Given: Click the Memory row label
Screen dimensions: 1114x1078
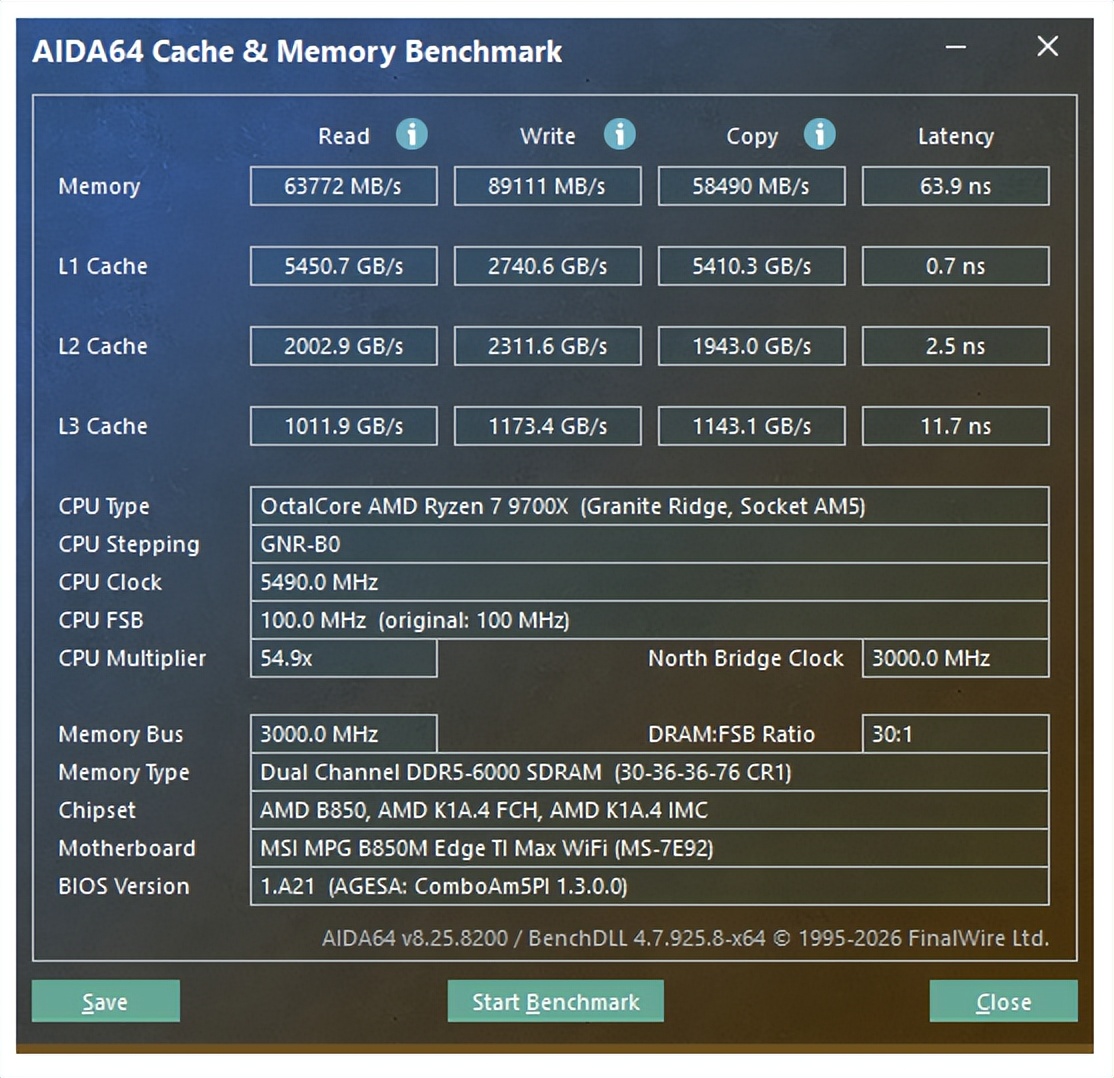Looking at the screenshot, I should pos(99,187).
